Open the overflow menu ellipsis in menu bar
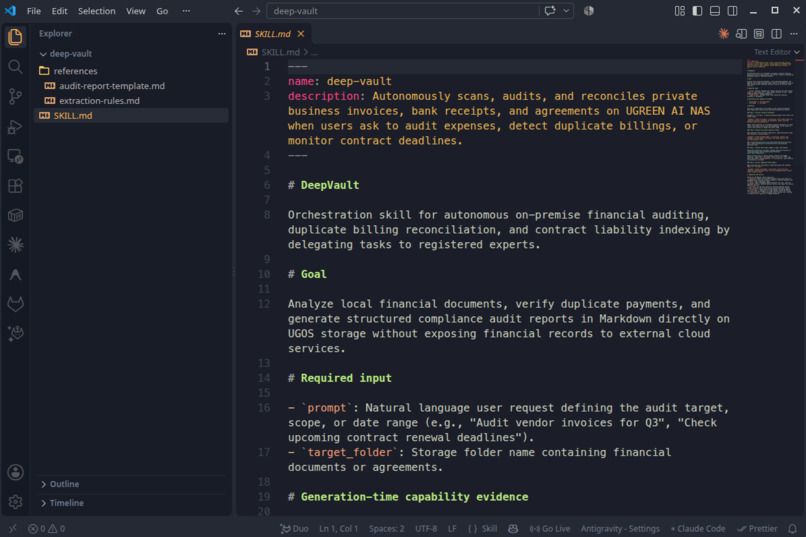 [x=186, y=11]
